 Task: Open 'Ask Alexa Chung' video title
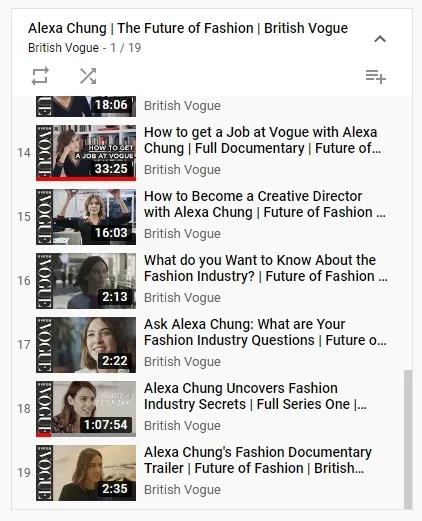(x=265, y=332)
